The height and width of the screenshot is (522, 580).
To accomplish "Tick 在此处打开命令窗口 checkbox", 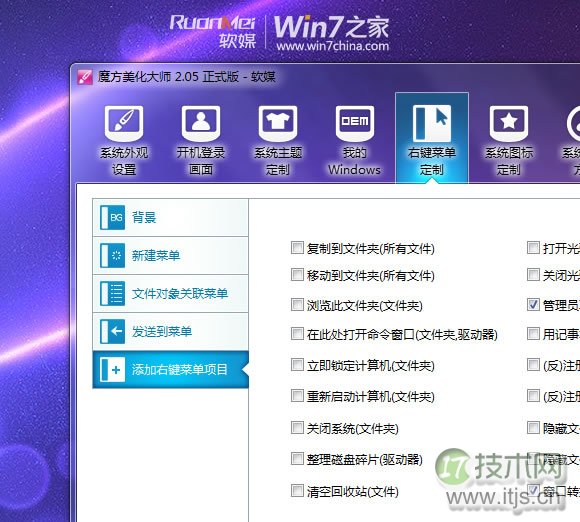I will (x=297, y=334).
